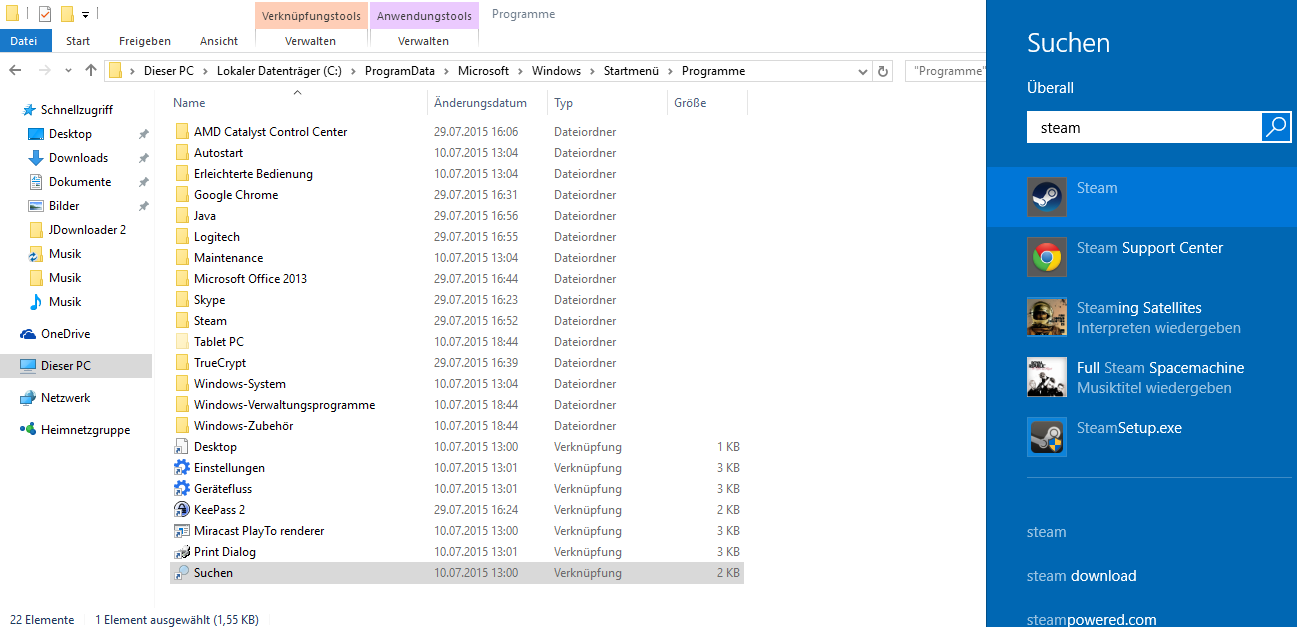Select the Miracast PlayTo renderer shortcut icon
Viewport: 1297px width, 627px height.
[x=181, y=531]
